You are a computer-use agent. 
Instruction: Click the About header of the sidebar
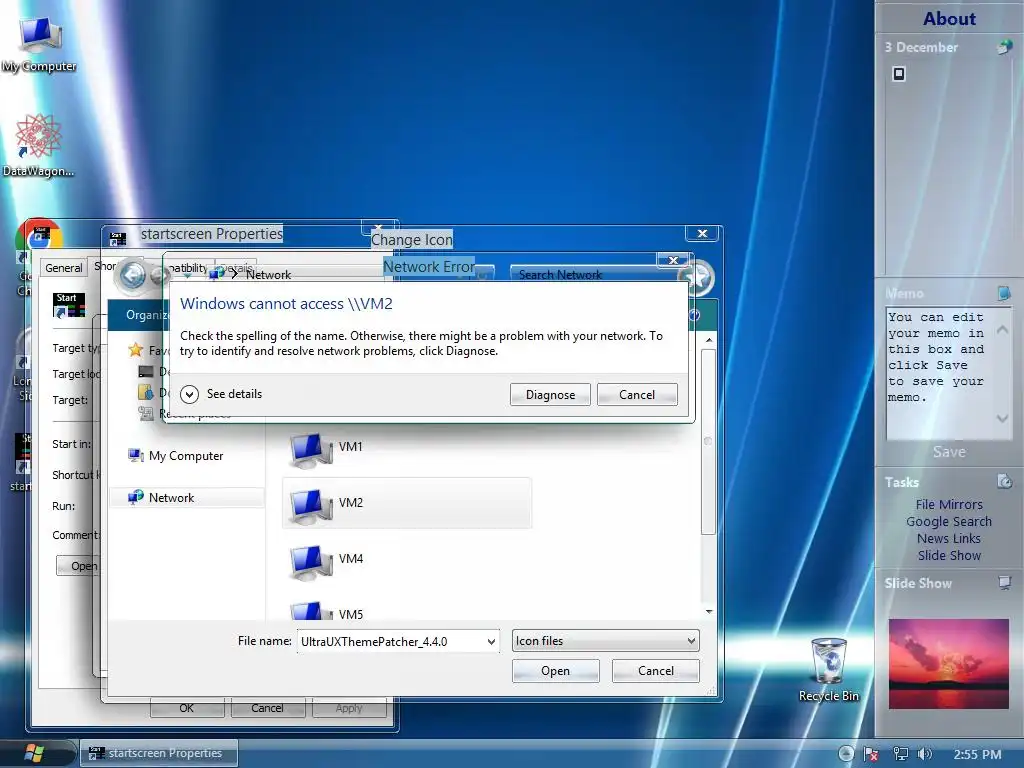pos(949,19)
